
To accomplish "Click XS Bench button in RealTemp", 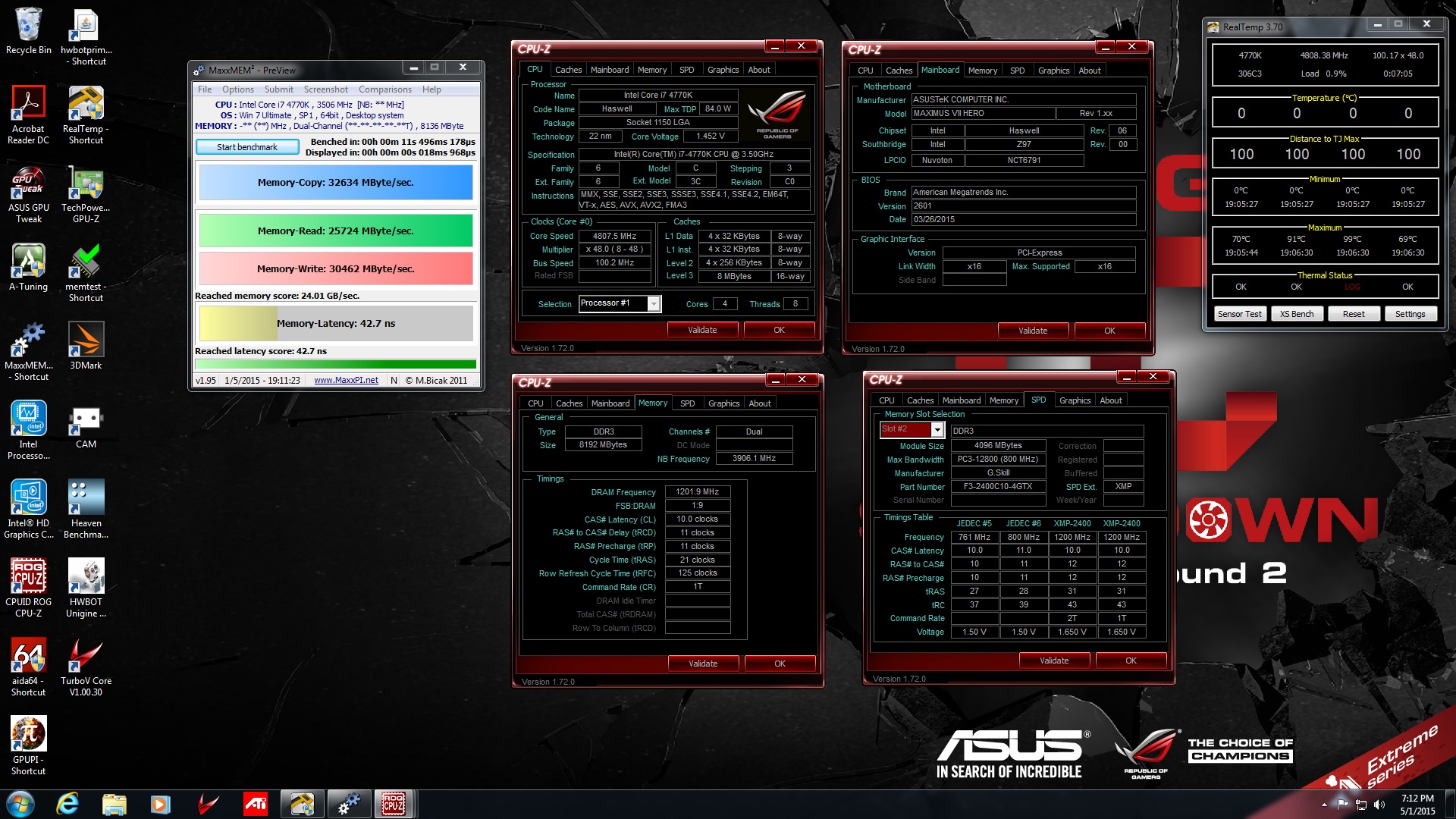I will pyautogui.click(x=1297, y=314).
